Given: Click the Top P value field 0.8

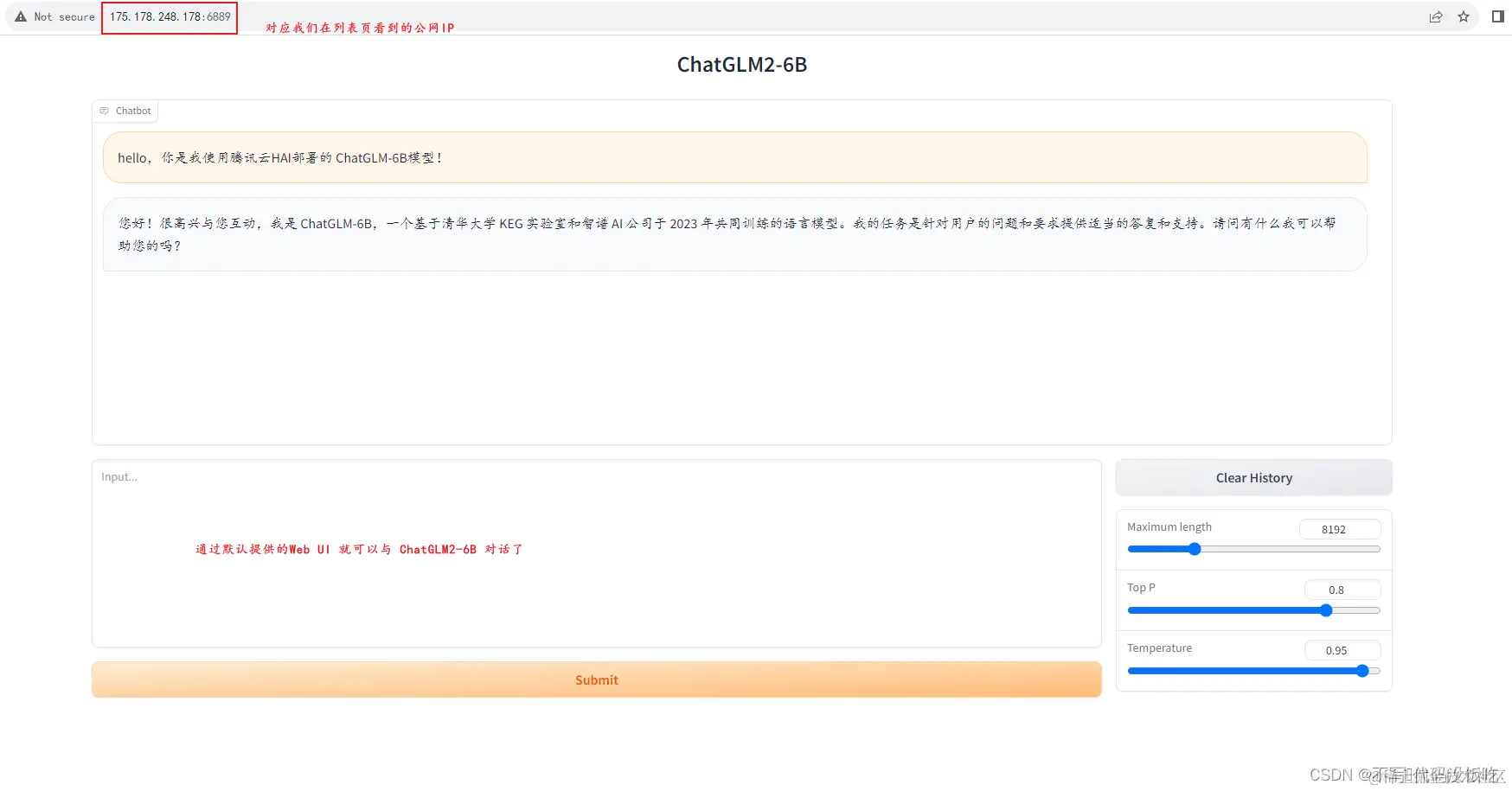Looking at the screenshot, I should click(x=1342, y=590).
